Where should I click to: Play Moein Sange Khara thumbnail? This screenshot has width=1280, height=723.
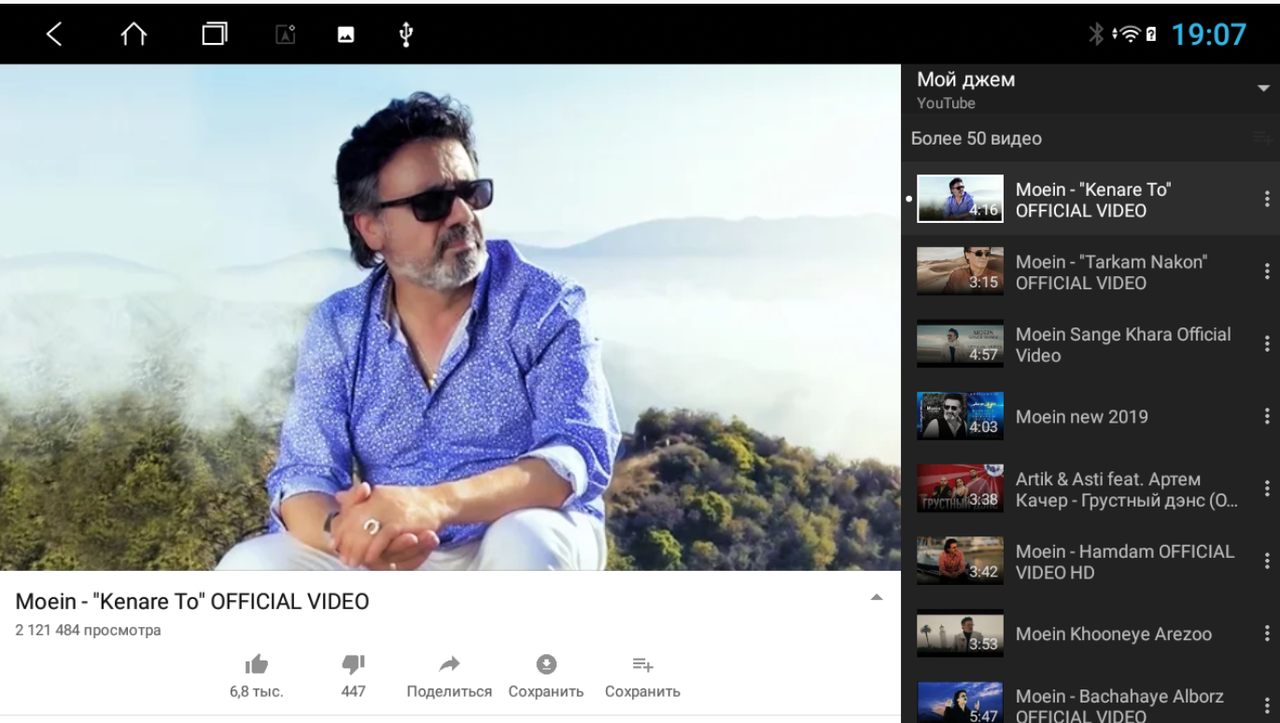(x=960, y=344)
